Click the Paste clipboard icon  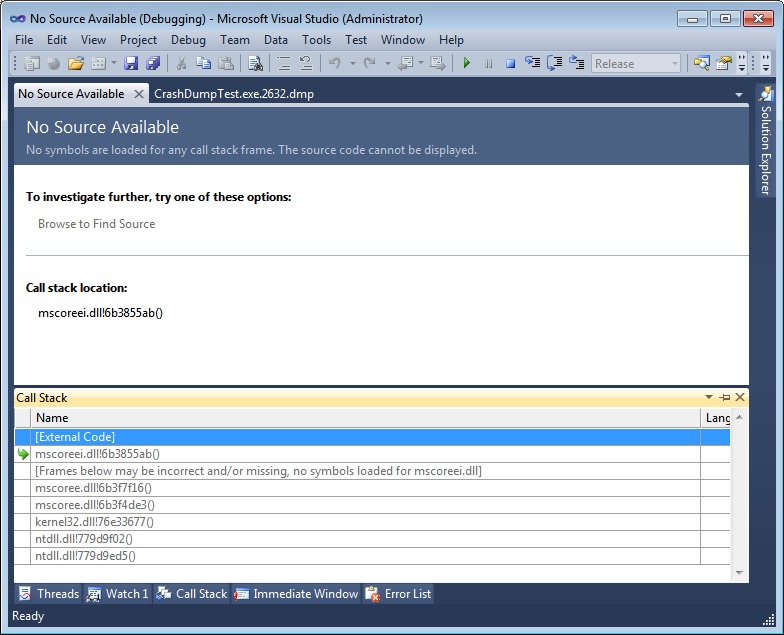[226, 64]
